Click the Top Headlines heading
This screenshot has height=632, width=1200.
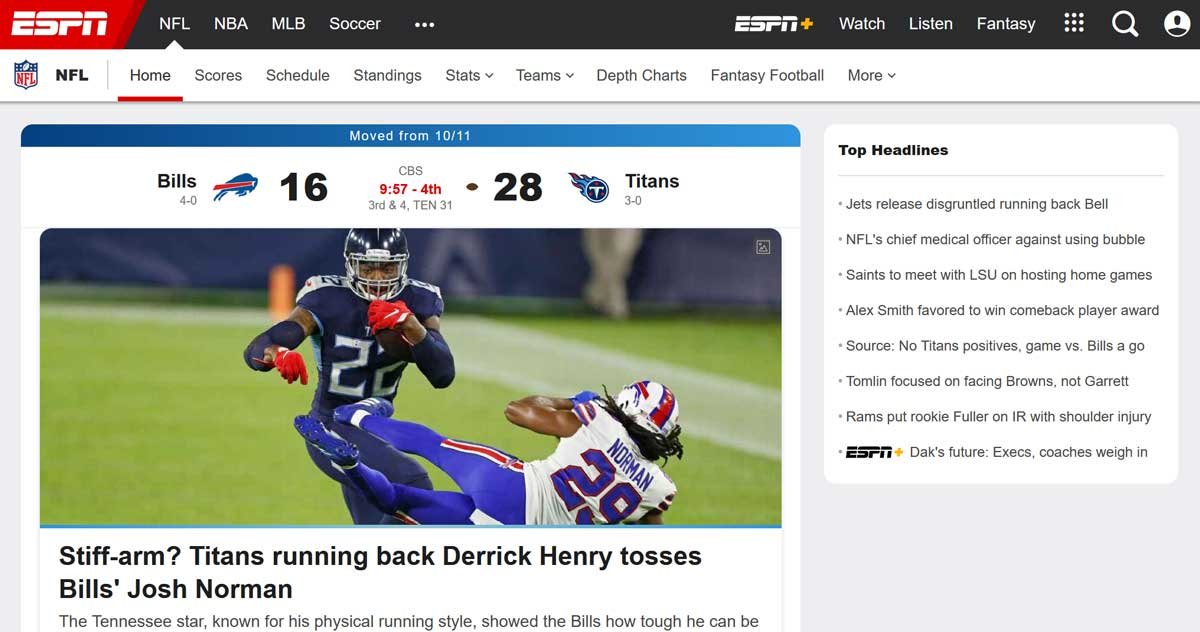pos(893,150)
